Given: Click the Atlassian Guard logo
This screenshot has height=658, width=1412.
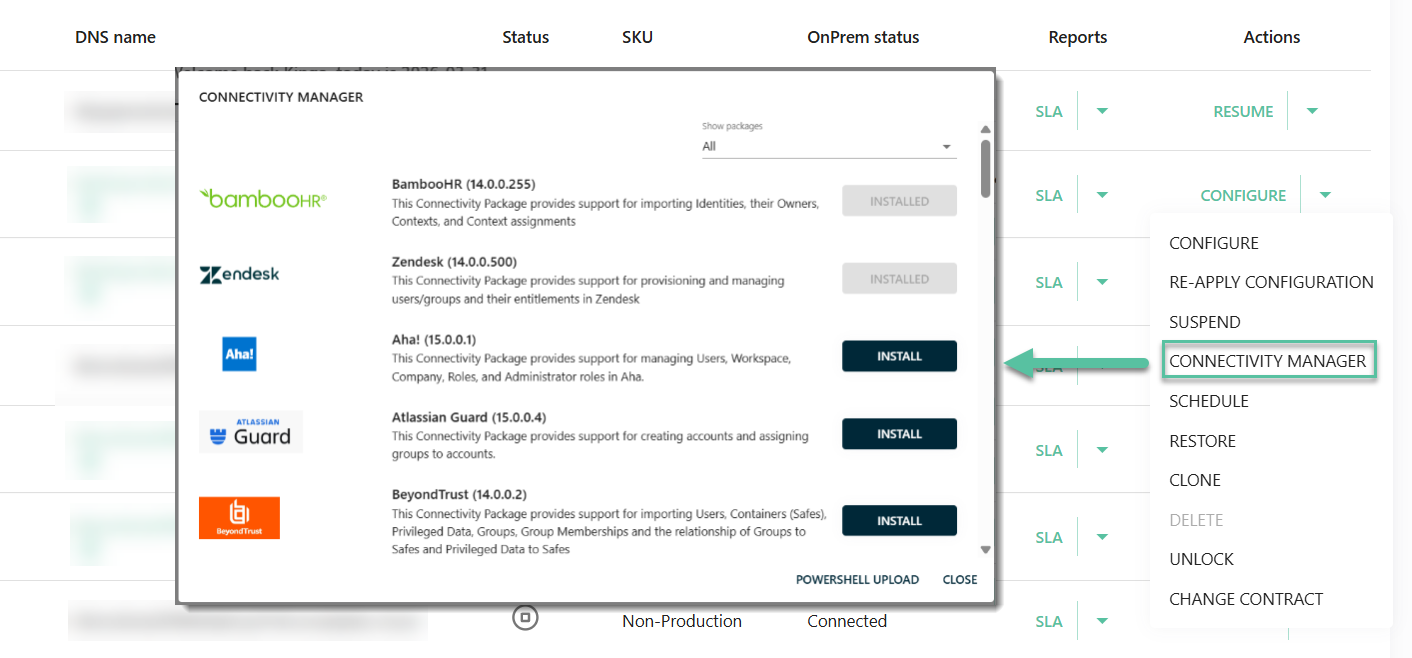Looking at the screenshot, I should pos(250,431).
